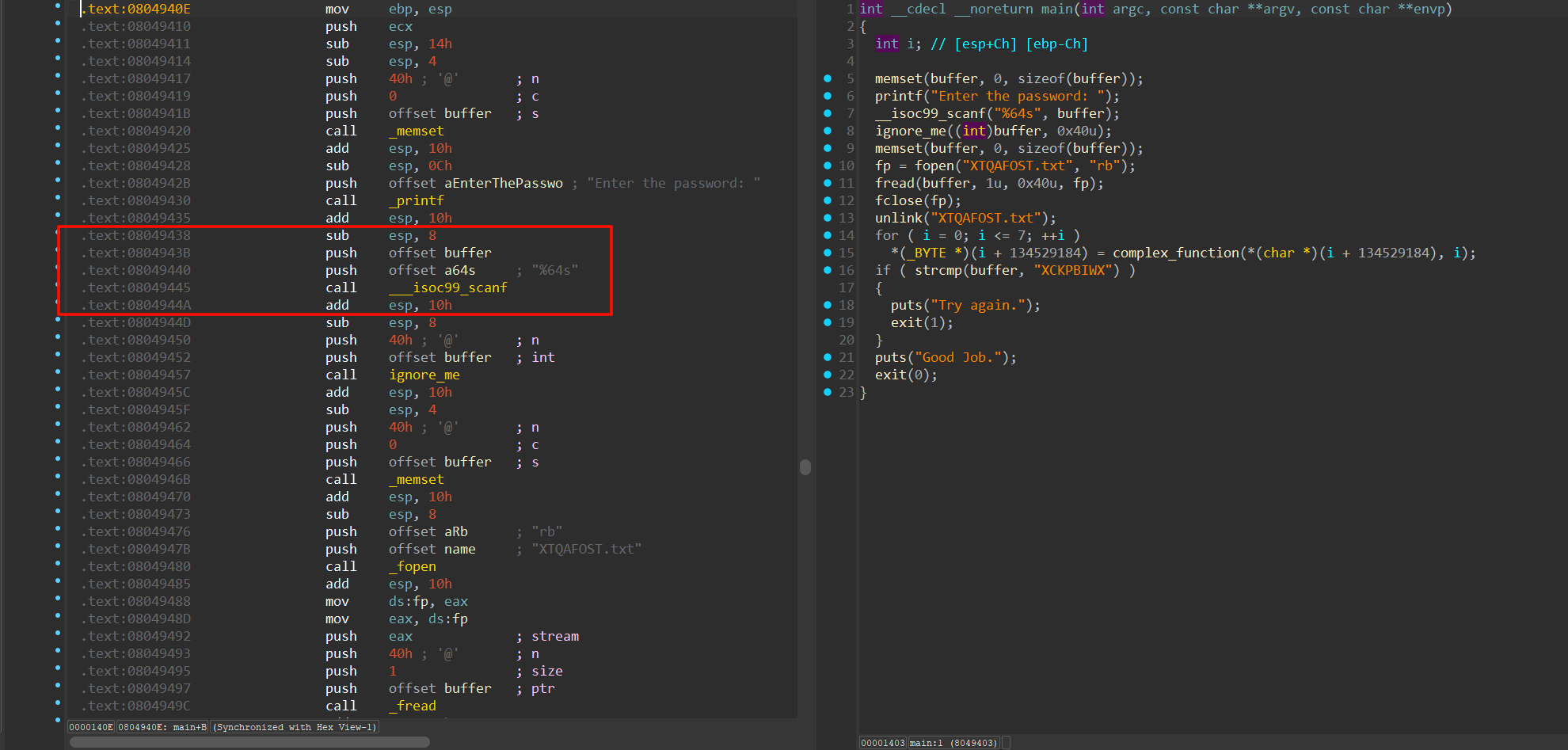The height and width of the screenshot is (750, 1568).
Task: Toggle breakpoint dot on pseudocode line 10
Action: tap(828, 166)
